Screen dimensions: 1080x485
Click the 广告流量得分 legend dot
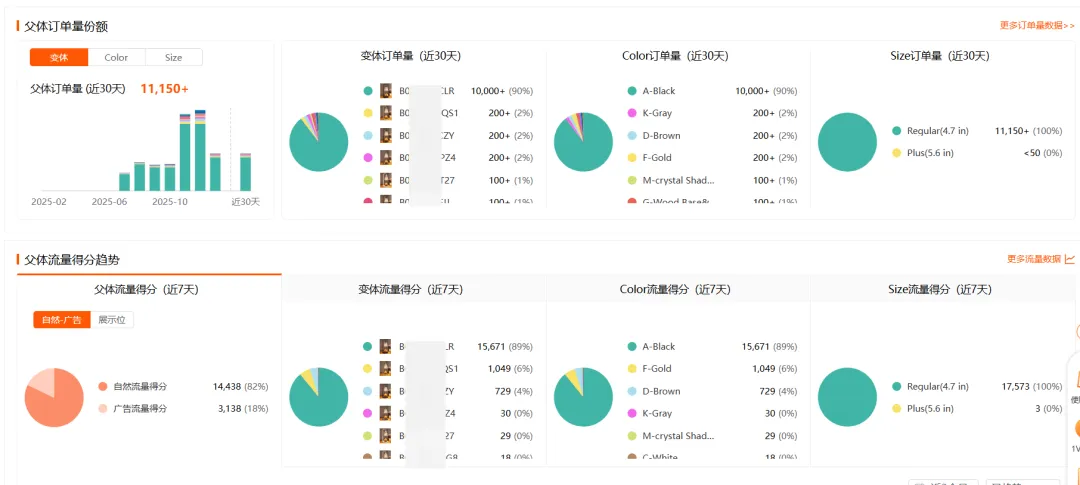pyautogui.click(x=103, y=409)
